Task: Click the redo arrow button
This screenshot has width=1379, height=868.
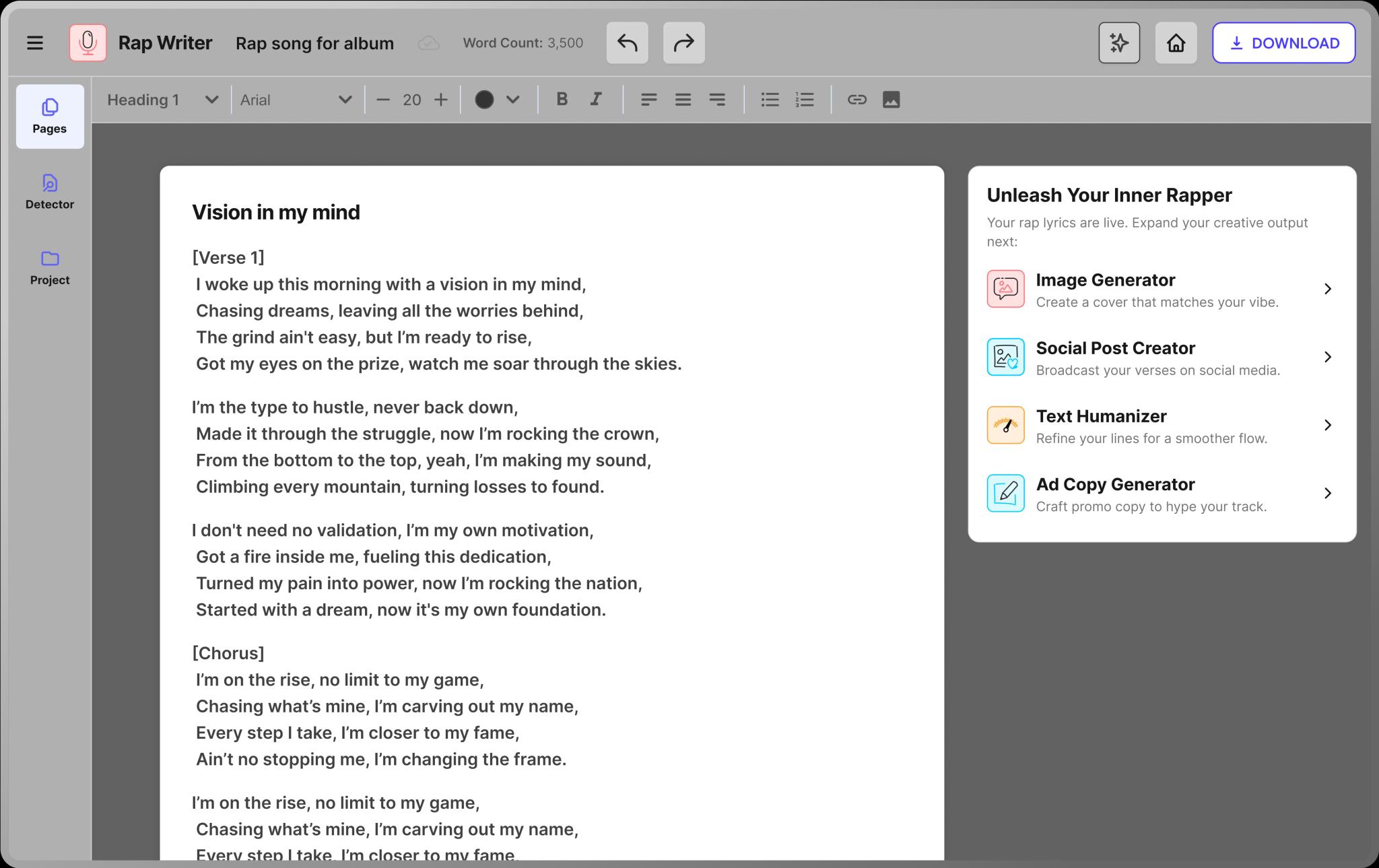Action: click(683, 43)
